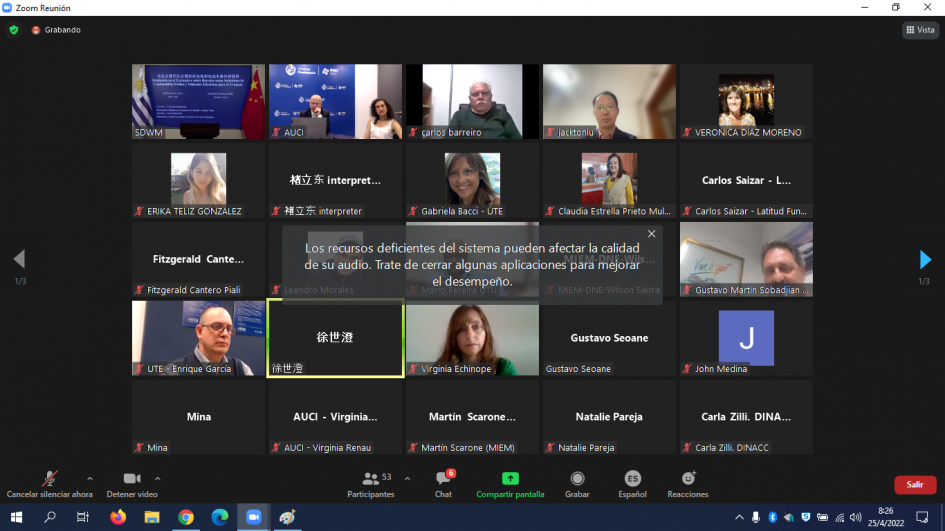Select Claudia Estrella Prieto's tile
Viewport: 945px width, 531px height.
tap(609, 180)
